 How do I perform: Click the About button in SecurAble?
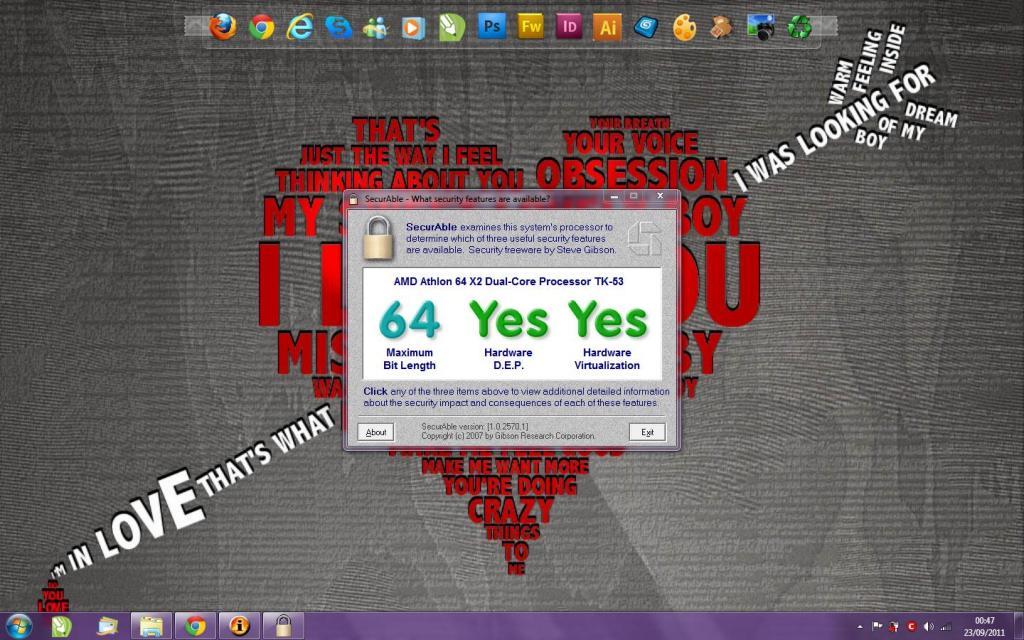(376, 432)
